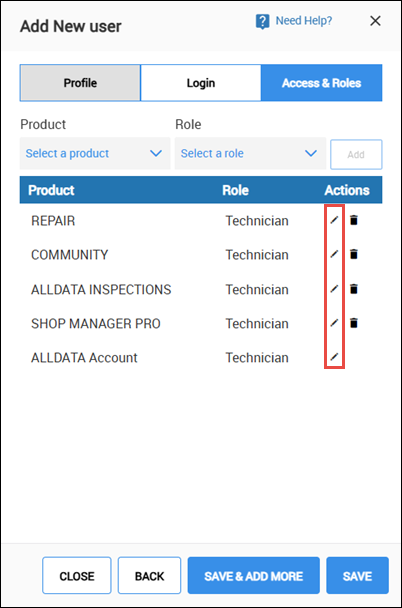Click Technician role in REPAIR row
The height and width of the screenshot is (608, 402).
[x=257, y=221]
